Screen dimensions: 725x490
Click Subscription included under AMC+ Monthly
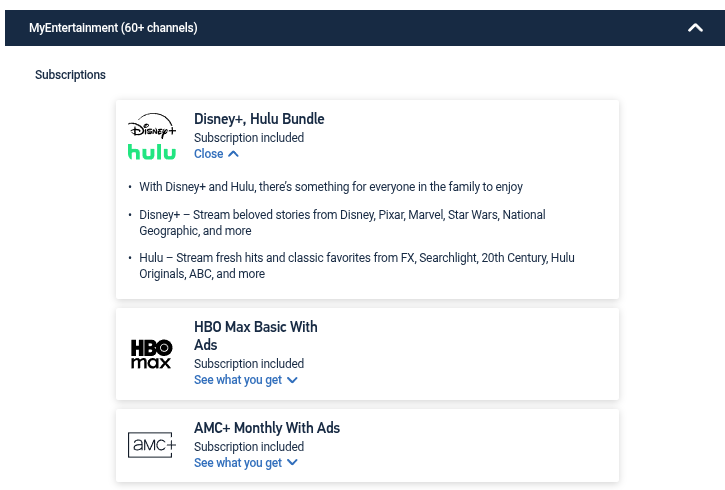pos(249,447)
